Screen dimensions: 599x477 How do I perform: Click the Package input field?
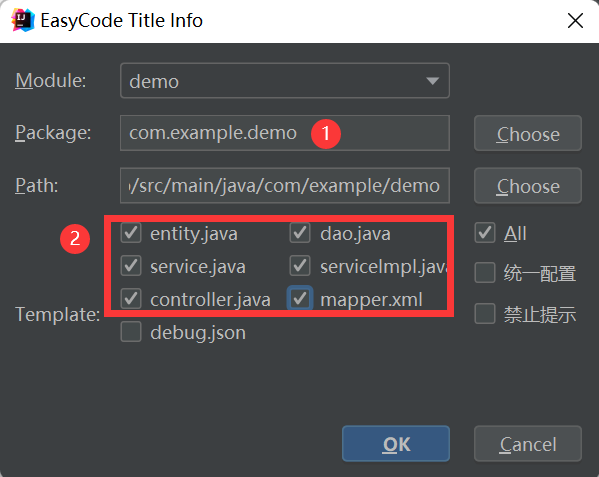(x=285, y=133)
